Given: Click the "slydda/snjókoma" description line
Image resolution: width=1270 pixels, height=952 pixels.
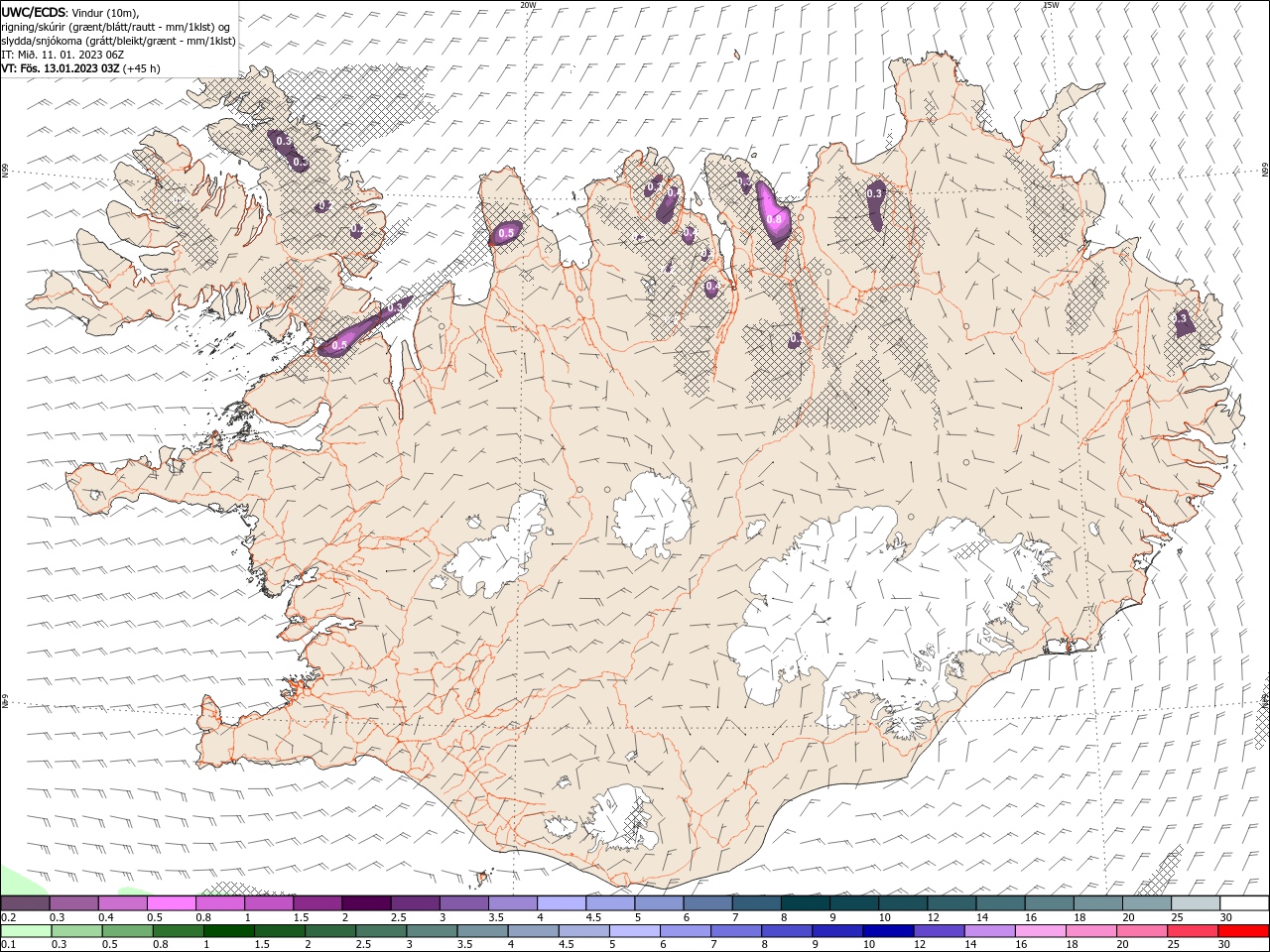Looking at the screenshot, I should point(118,41).
